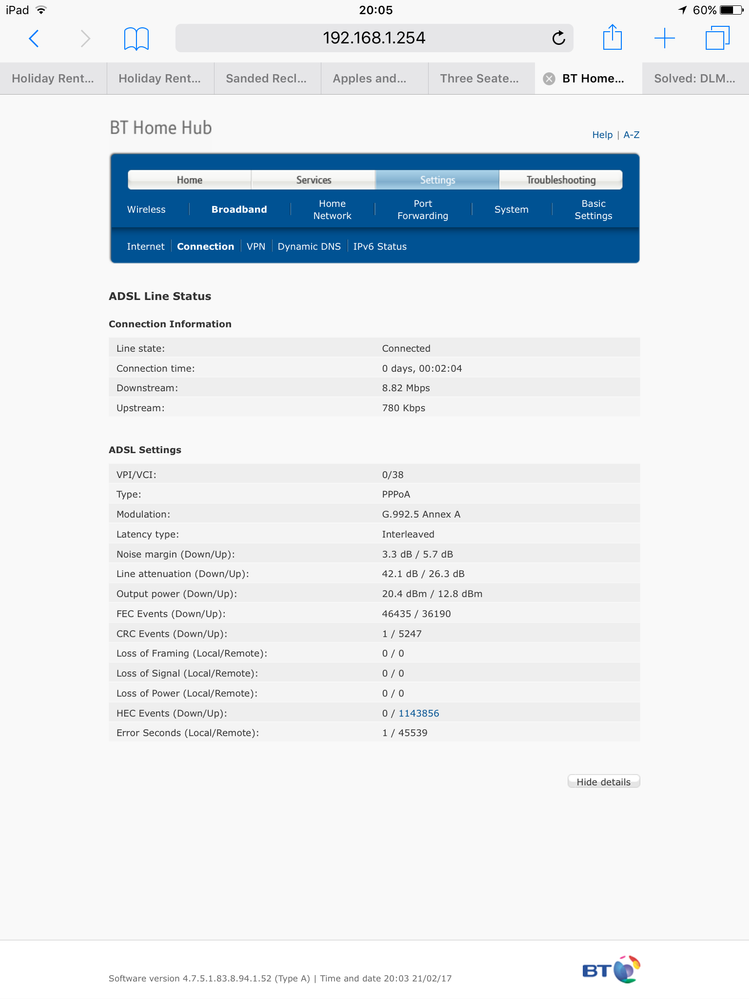Open the Internet submenu link

coord(145,247)
